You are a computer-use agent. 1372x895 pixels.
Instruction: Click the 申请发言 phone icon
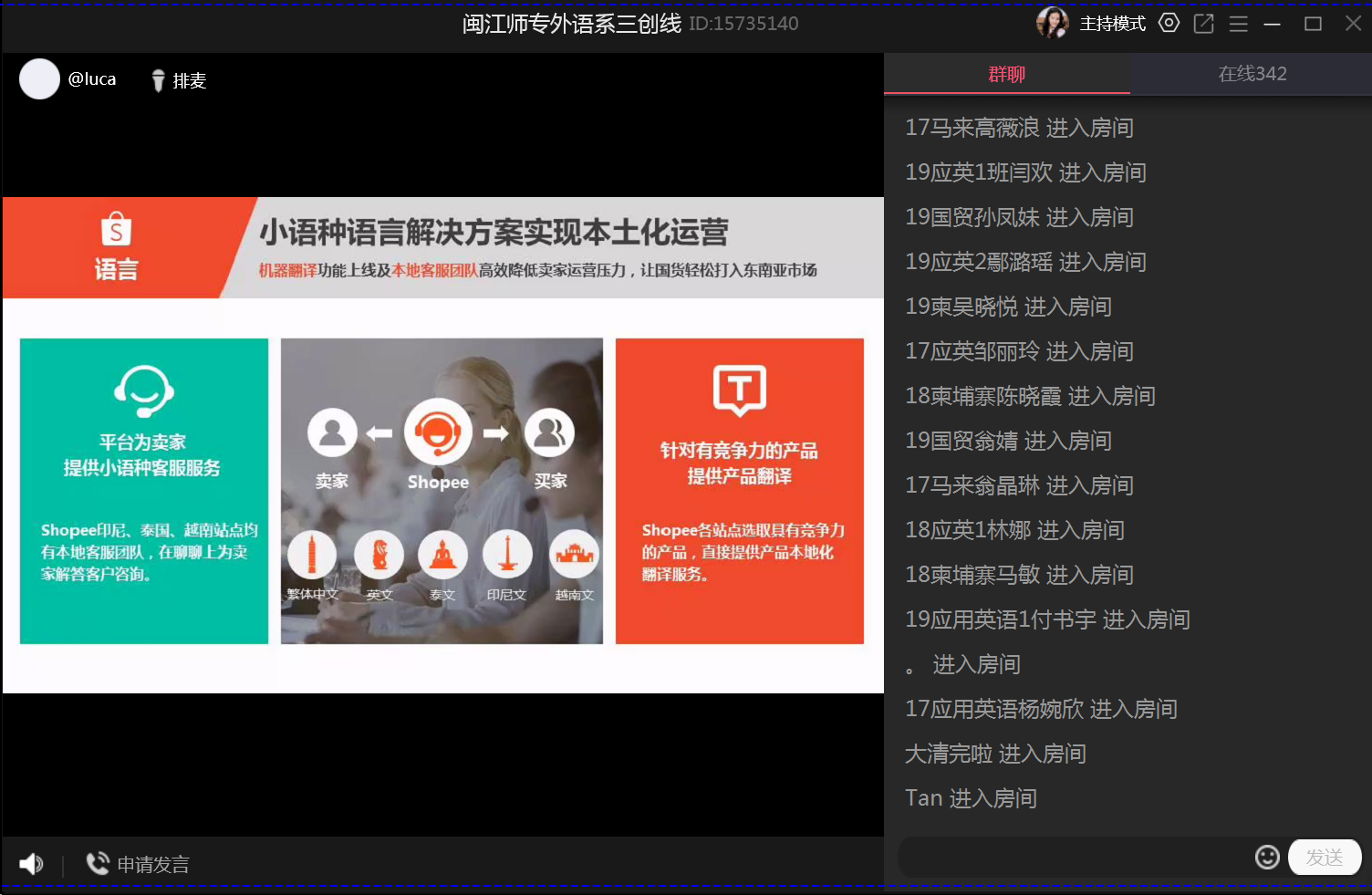pos(98,863)
